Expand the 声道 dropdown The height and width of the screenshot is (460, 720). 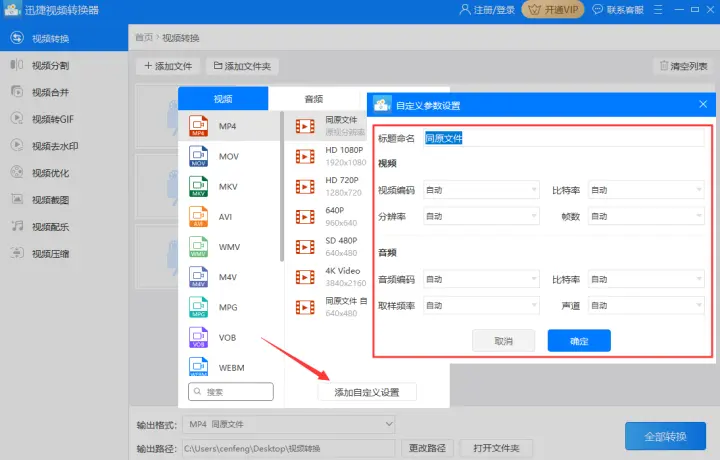tap(646, 305)
